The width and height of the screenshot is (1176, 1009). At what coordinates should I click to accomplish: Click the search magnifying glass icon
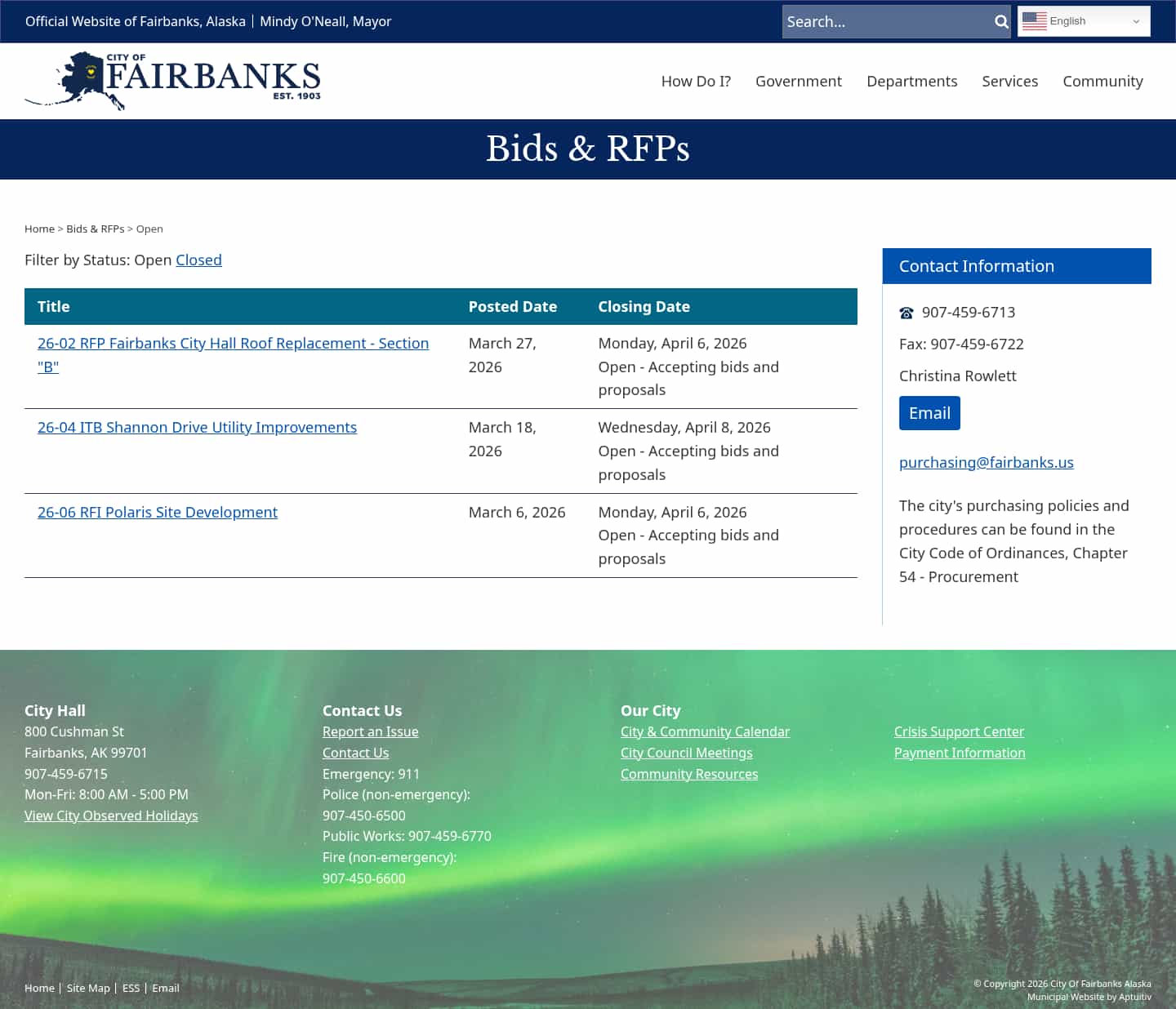[1000, 21]
